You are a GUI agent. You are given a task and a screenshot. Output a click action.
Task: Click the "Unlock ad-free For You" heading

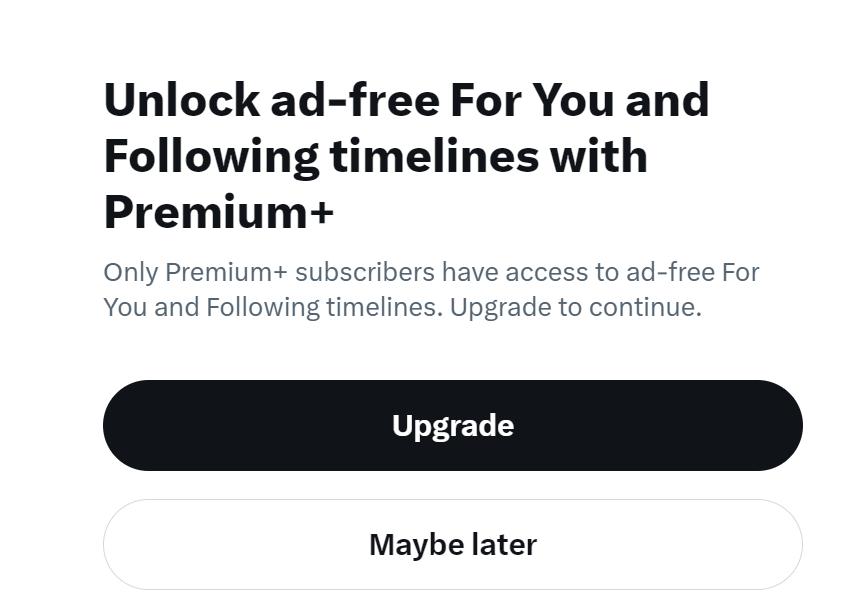pos(406,100)
